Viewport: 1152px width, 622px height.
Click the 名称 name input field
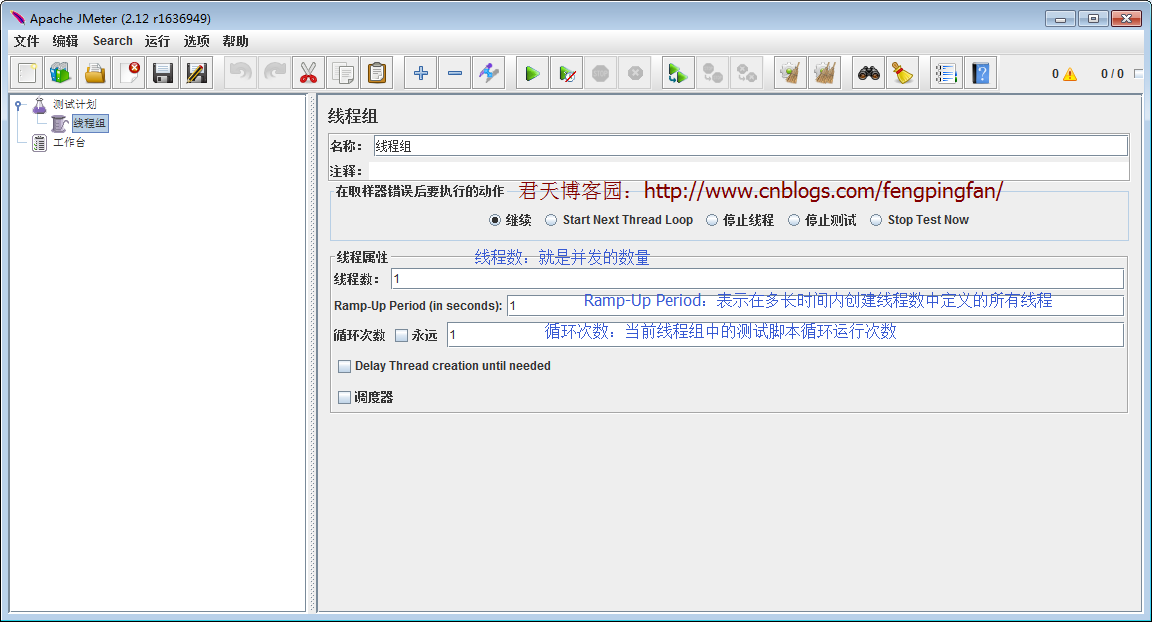[750, 146]
